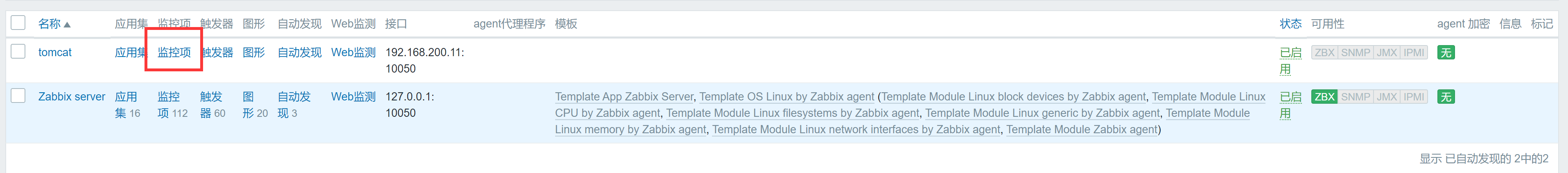Image resolution: width=1568 pixels, height=173 pixels.
Task: Click the JMX badge in Zabbix server row
Action: point(1387,97)
